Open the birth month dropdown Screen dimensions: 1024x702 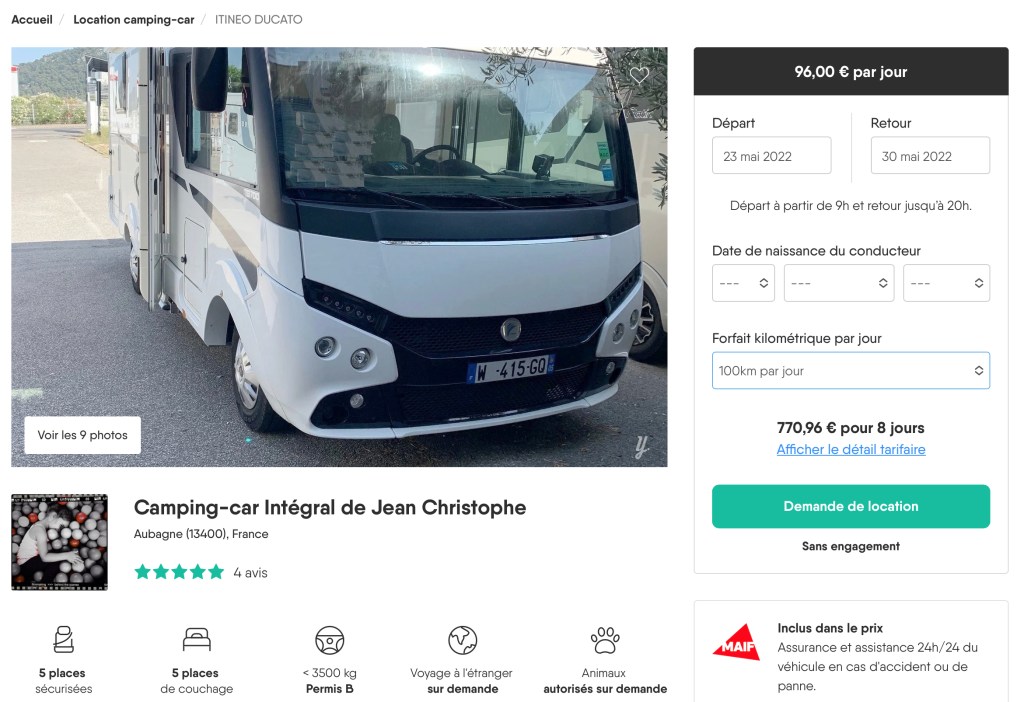point(838,283)
